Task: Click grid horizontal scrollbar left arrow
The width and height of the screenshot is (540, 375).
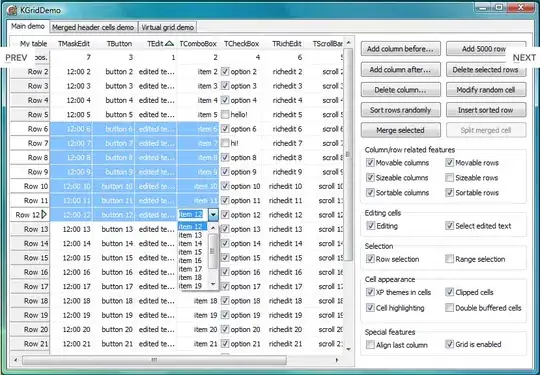Action: 15,360
